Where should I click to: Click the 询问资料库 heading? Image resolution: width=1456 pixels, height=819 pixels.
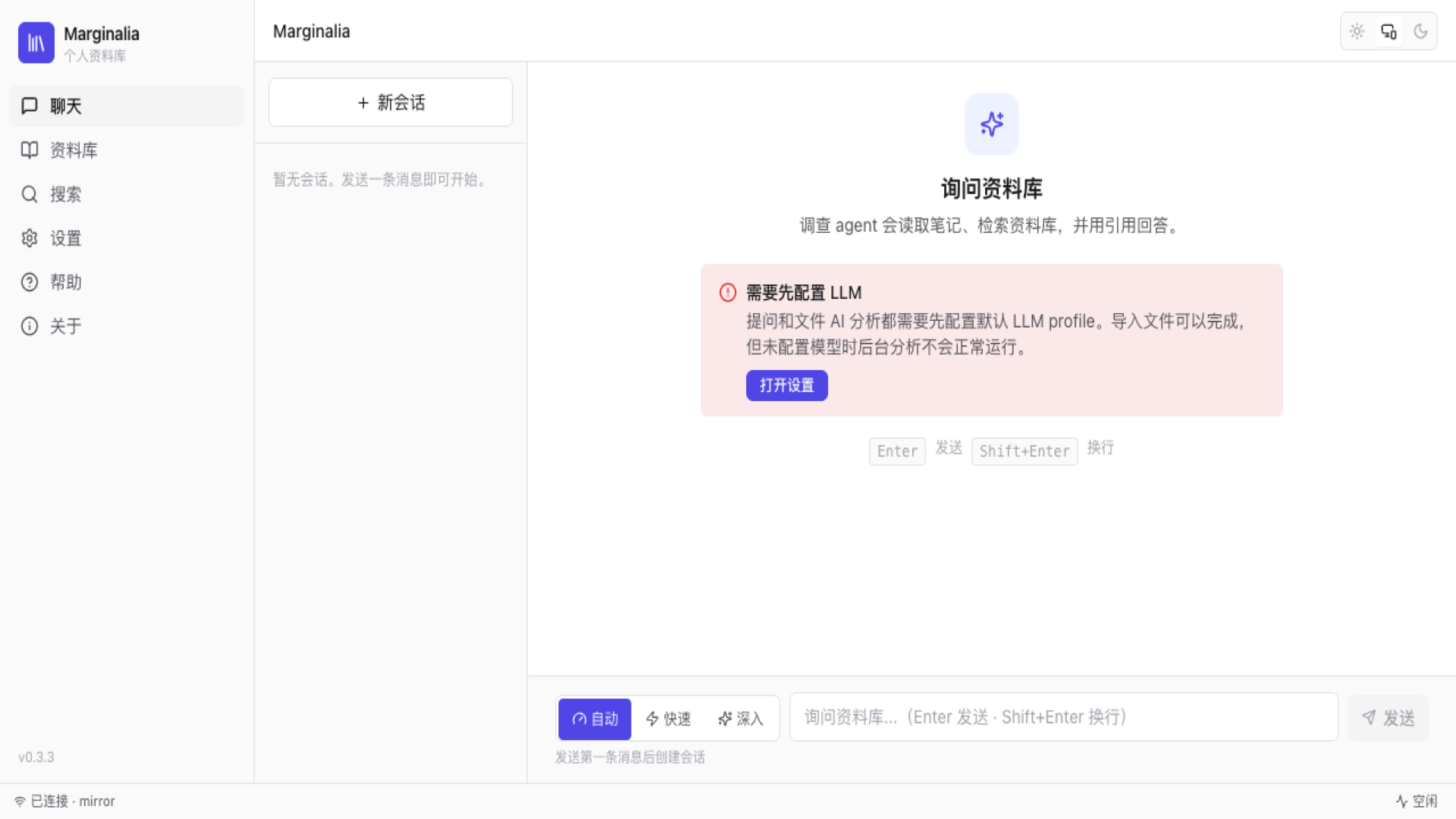(x=992, y=189)
